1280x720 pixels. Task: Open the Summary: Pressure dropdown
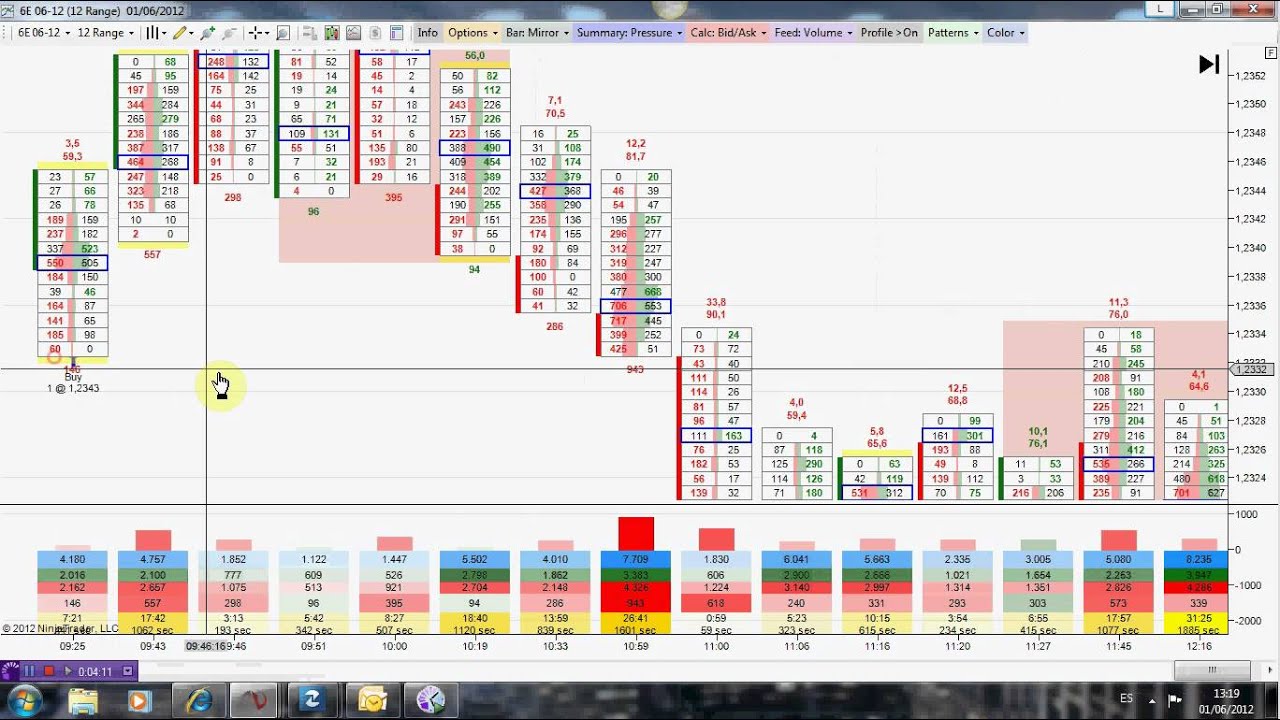(x=629, y=33)
